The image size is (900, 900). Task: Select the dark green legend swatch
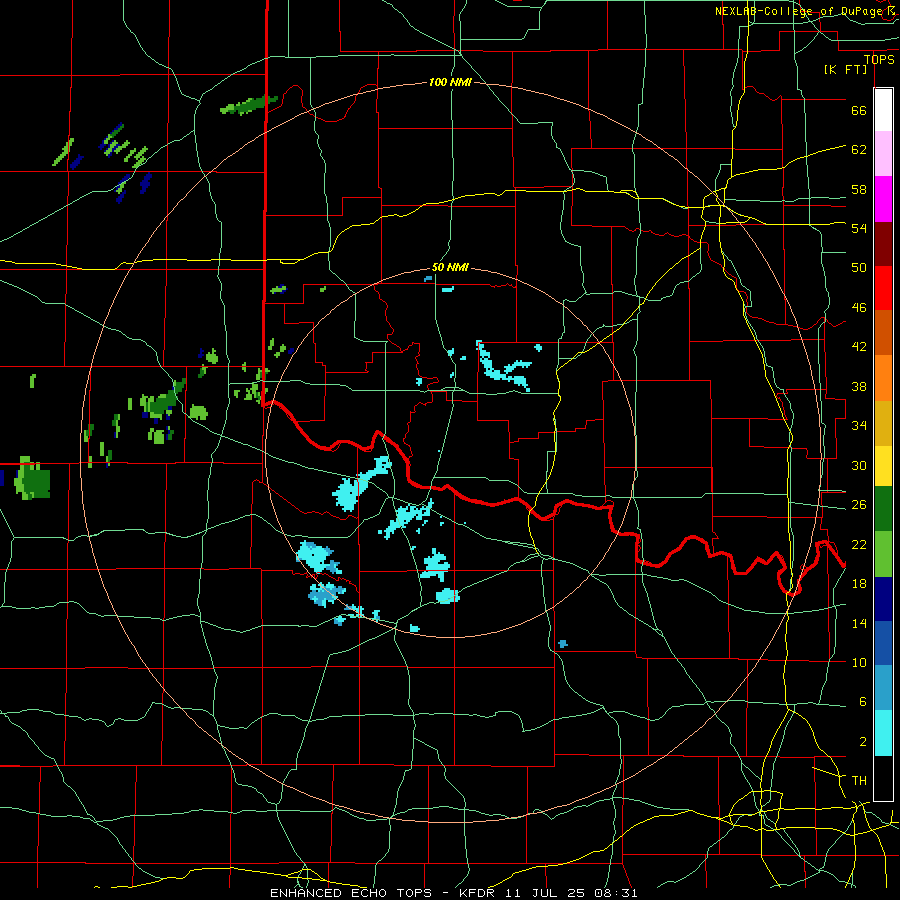(883, 509)
